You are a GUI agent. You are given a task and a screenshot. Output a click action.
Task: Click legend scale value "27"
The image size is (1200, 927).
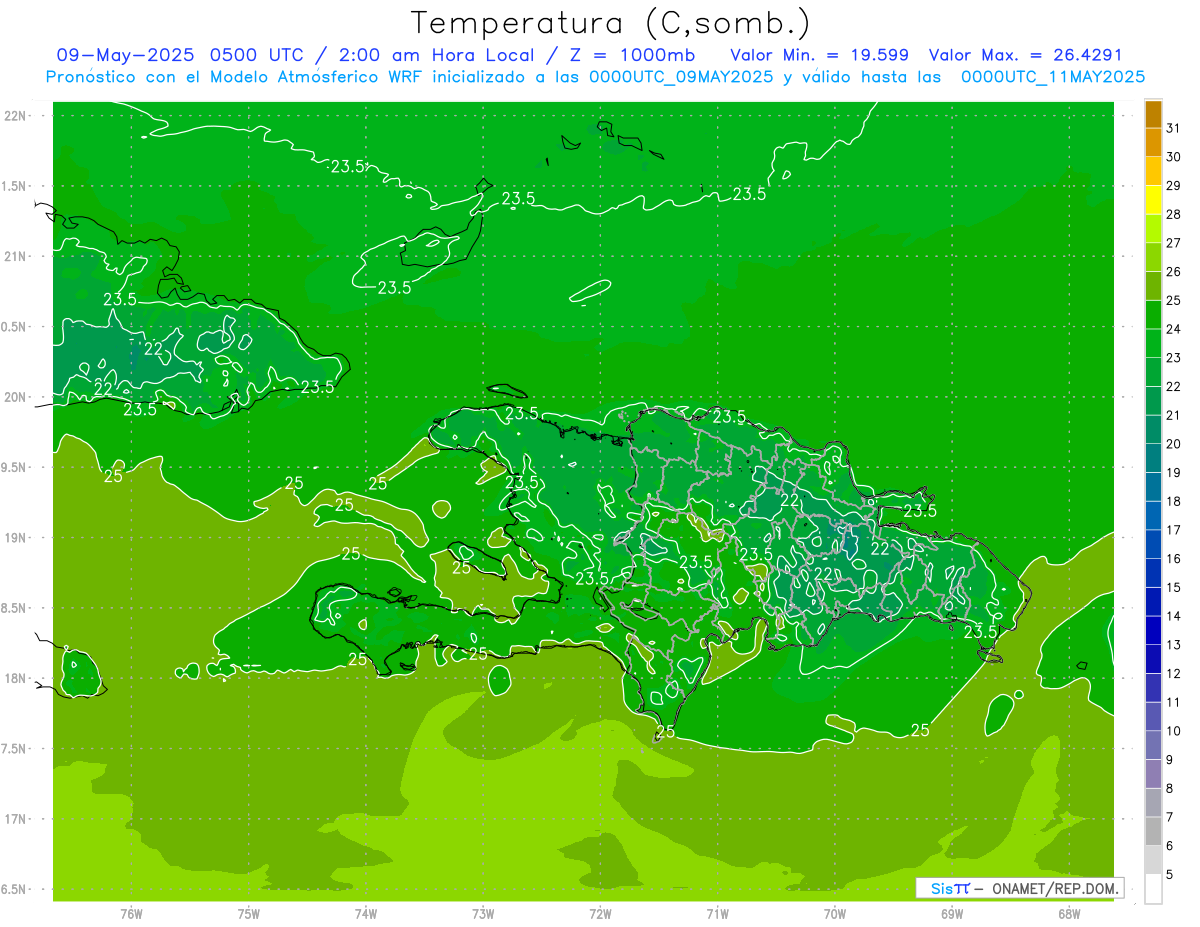click(1174, 242)
